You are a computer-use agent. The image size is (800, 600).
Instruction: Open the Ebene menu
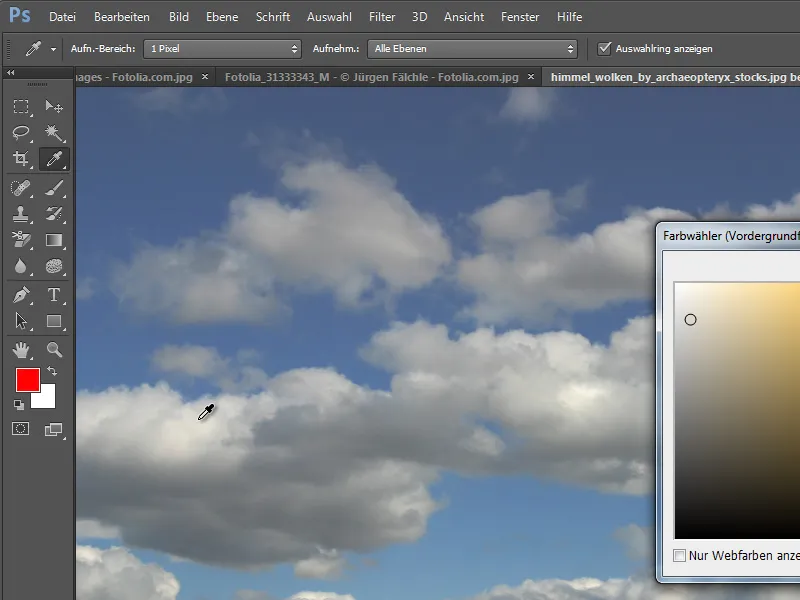coord(222,17)
